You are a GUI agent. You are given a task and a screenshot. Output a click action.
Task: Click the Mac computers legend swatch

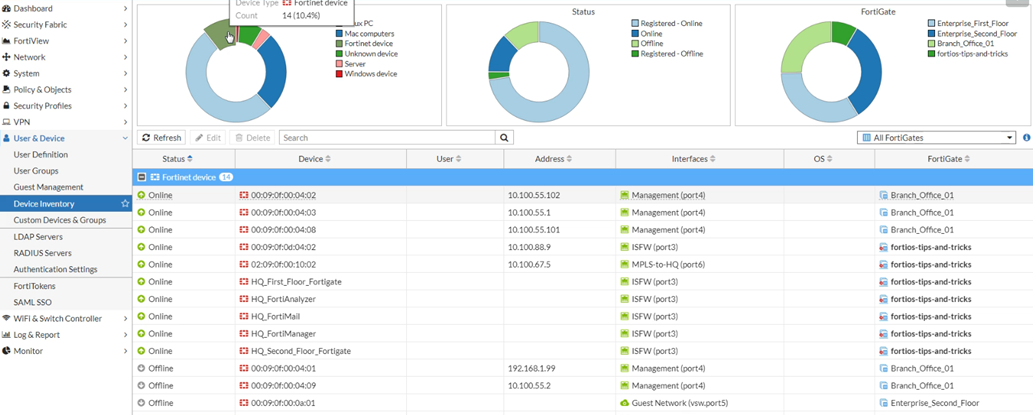(x=339, y=33)
